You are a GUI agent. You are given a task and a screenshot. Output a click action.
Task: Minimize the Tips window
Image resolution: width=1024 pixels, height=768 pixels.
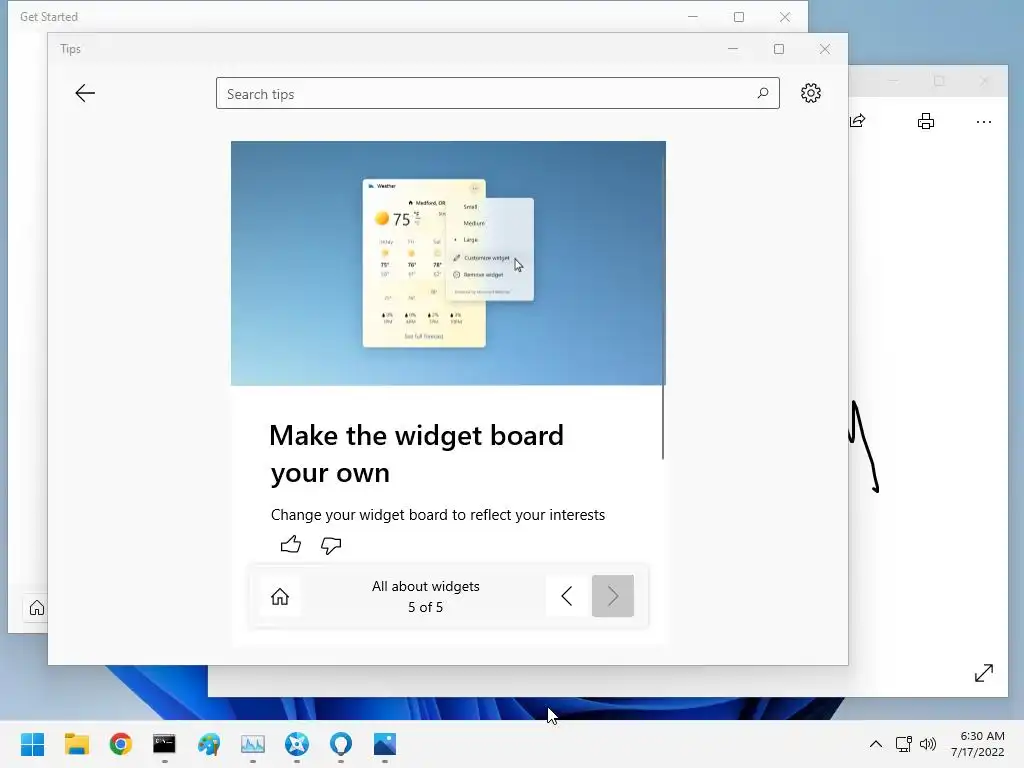tap(733, 49)
